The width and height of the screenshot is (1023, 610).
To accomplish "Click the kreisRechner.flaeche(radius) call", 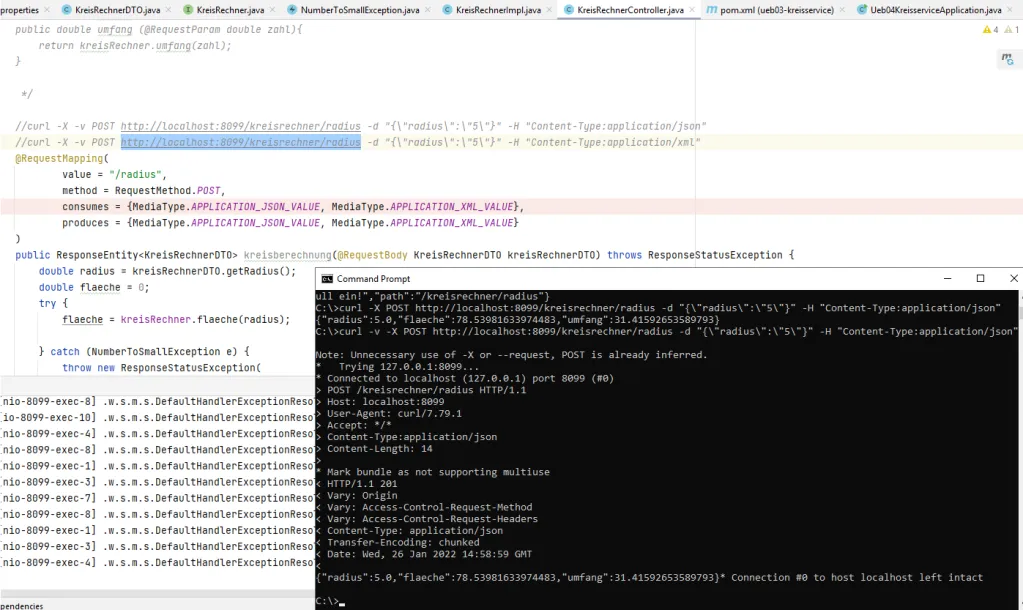I will pyautogui.click(x=203, y=320).
